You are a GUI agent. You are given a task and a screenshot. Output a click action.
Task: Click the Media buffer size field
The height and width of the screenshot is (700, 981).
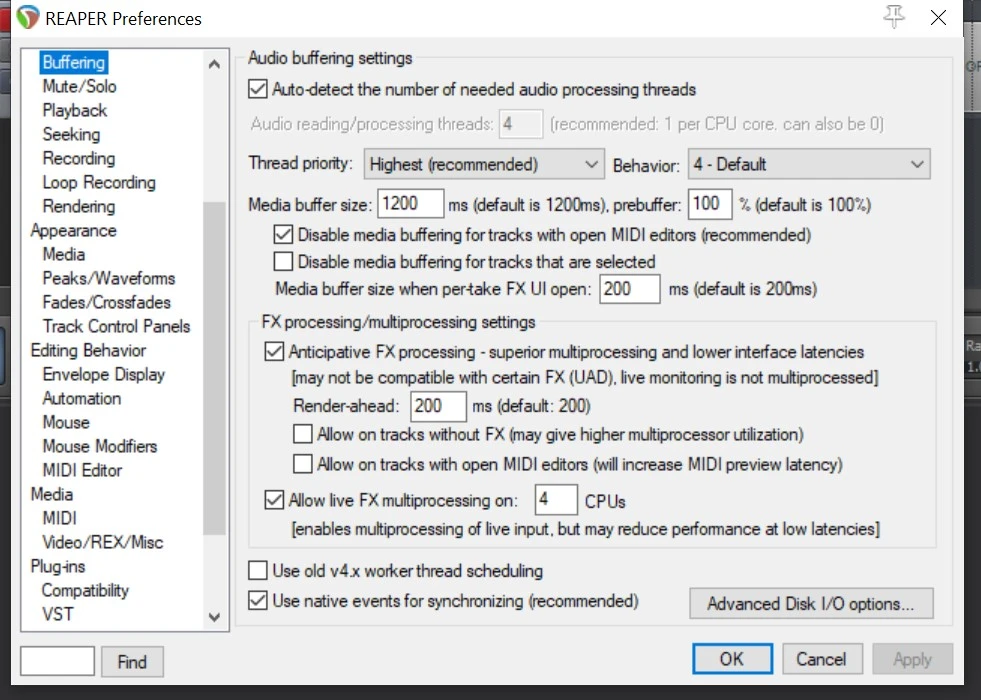point(410,204)
